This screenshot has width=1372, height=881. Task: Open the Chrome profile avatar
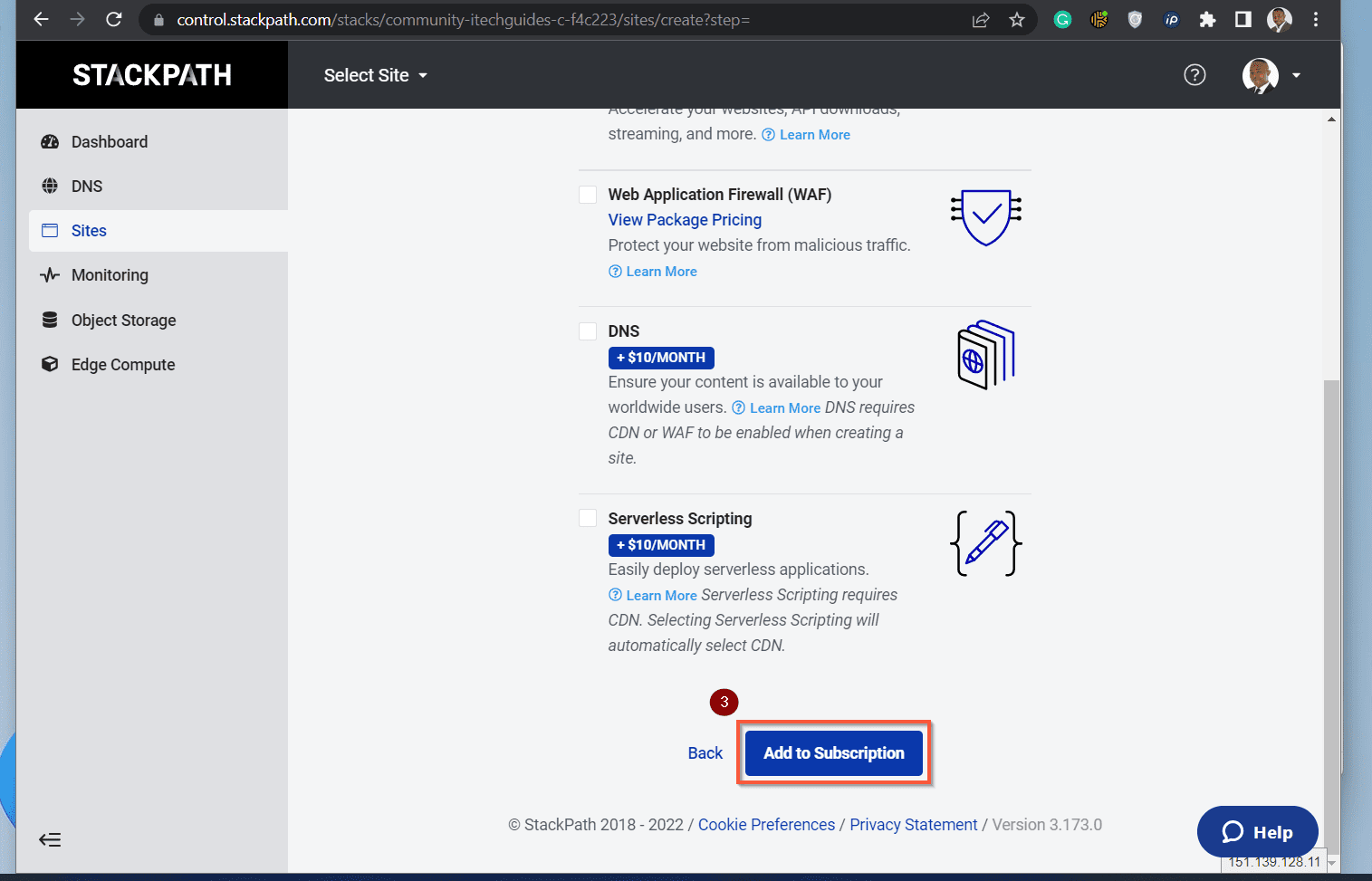click(1280, 20)
